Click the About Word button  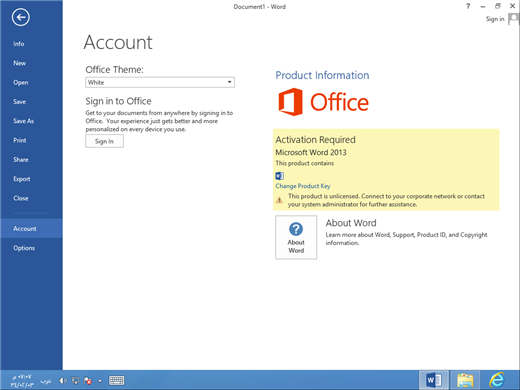(296, 237)
